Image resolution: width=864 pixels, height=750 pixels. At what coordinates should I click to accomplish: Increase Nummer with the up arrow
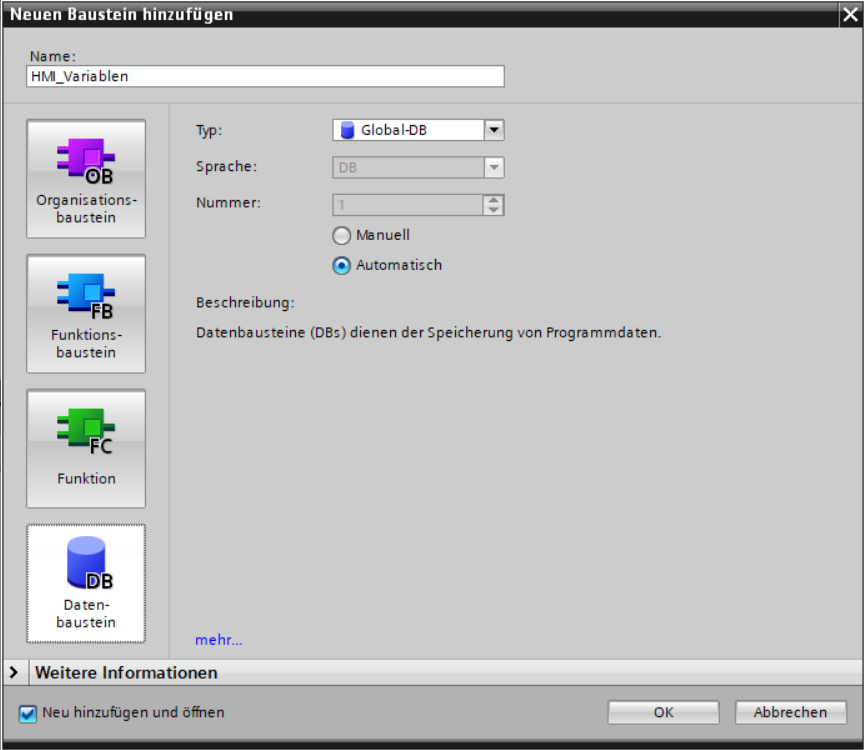tap(494, 200)
